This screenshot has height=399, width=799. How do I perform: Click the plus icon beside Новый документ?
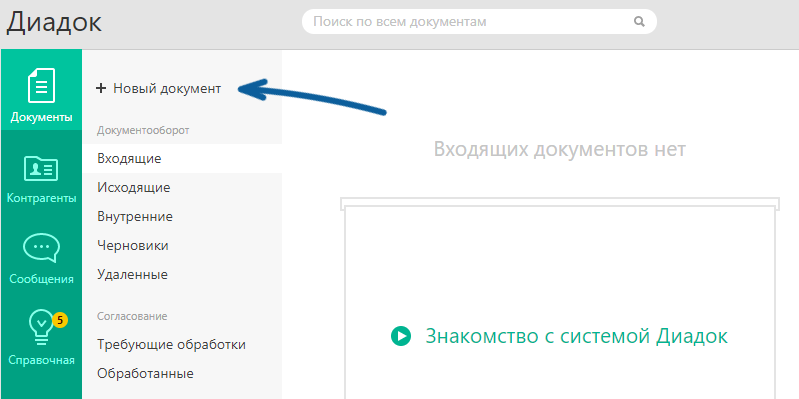tap(101, 89)
